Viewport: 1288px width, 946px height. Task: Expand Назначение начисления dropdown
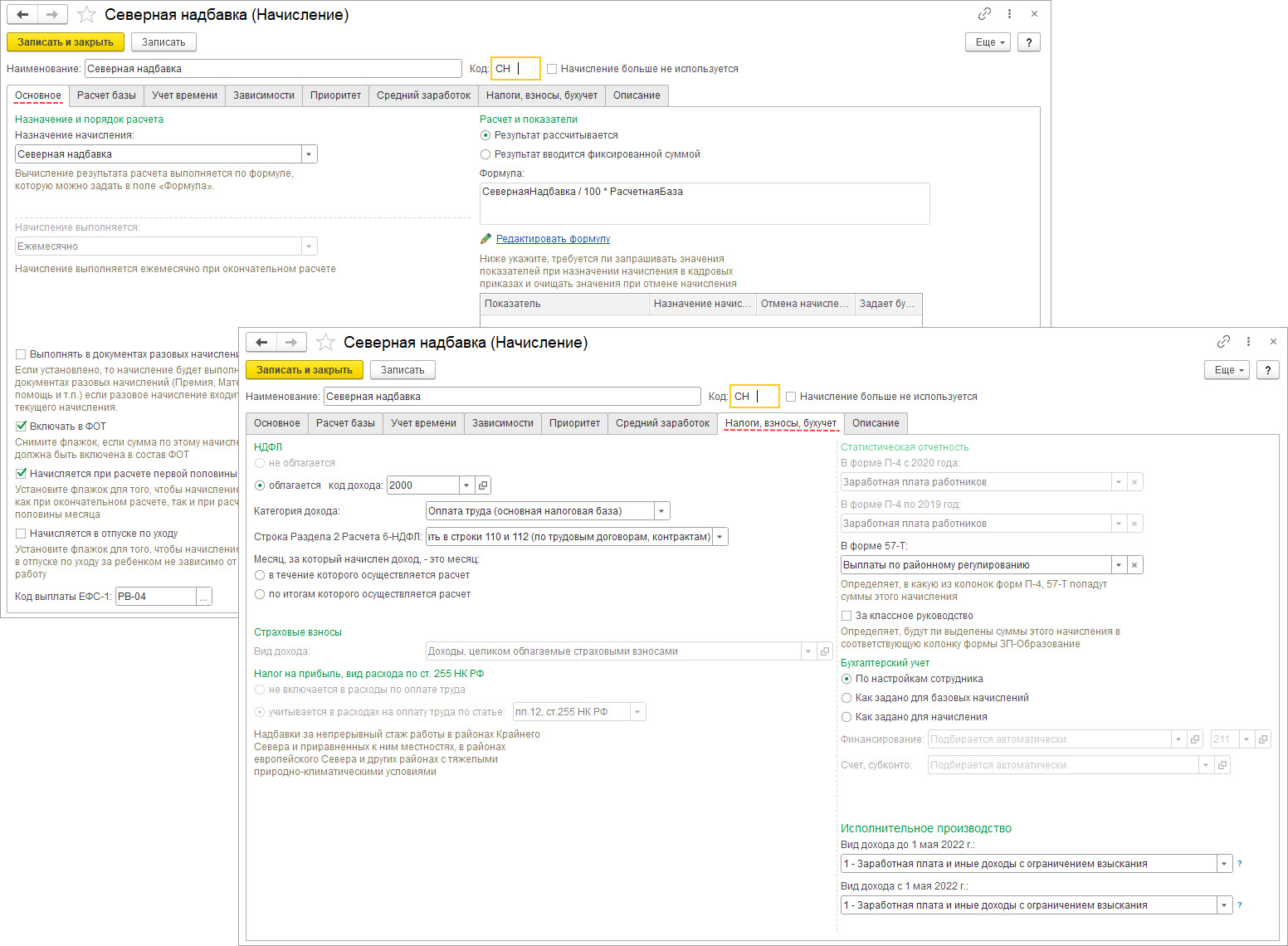point(309,154)
